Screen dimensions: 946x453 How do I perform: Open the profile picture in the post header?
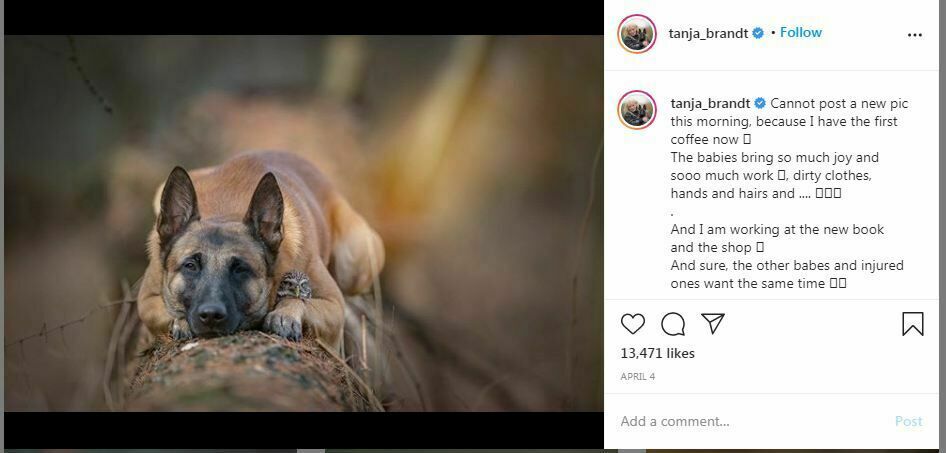tap(637, 34)
